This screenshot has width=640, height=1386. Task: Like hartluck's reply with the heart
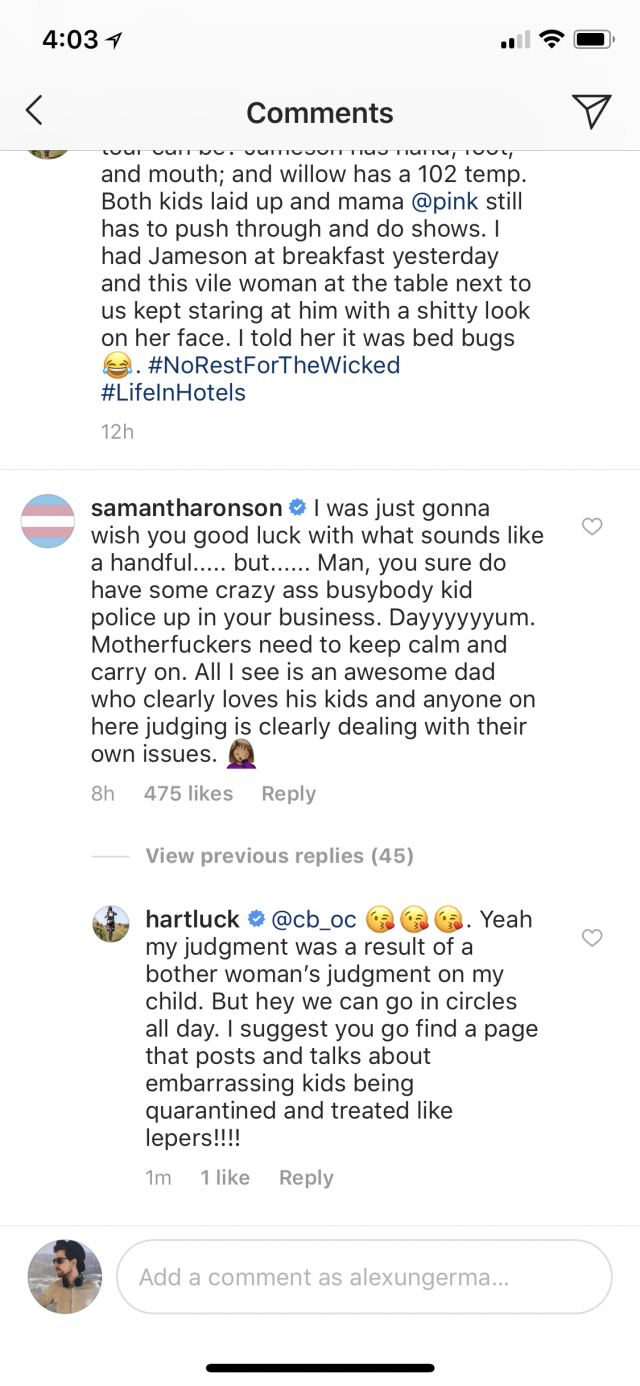click(592, 937)
